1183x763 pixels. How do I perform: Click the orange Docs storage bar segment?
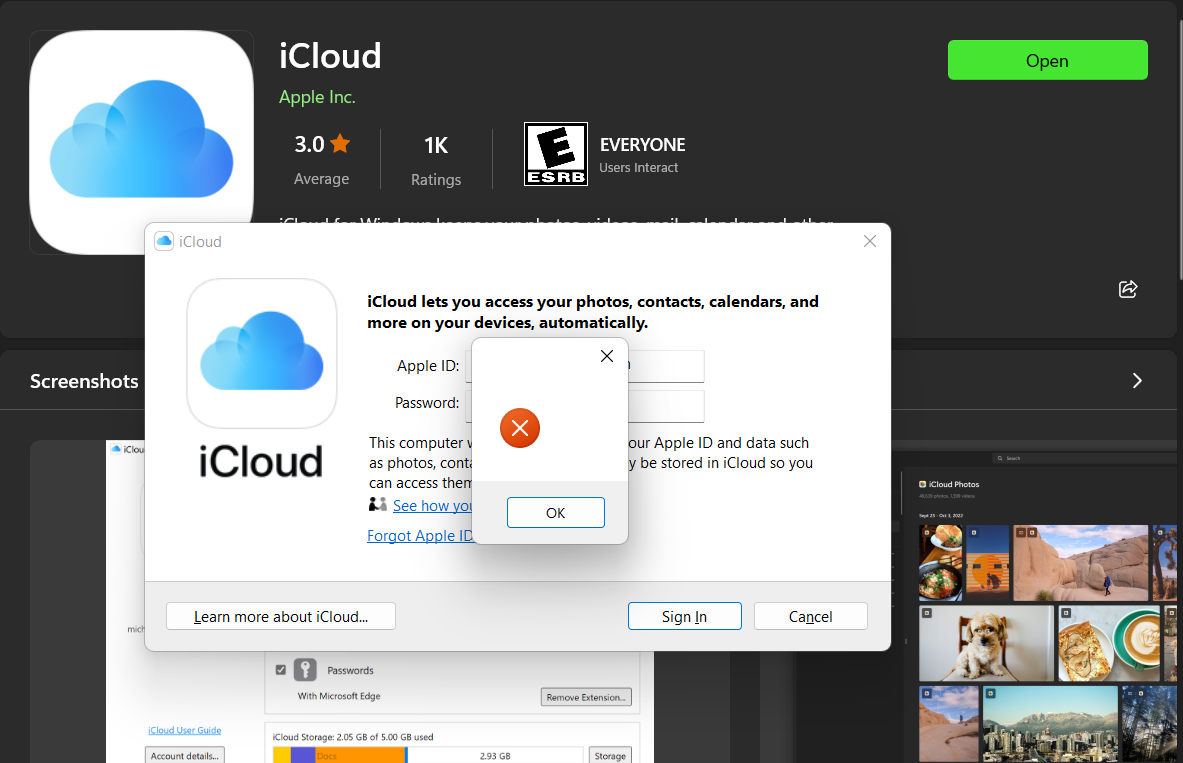pos(360,755)
